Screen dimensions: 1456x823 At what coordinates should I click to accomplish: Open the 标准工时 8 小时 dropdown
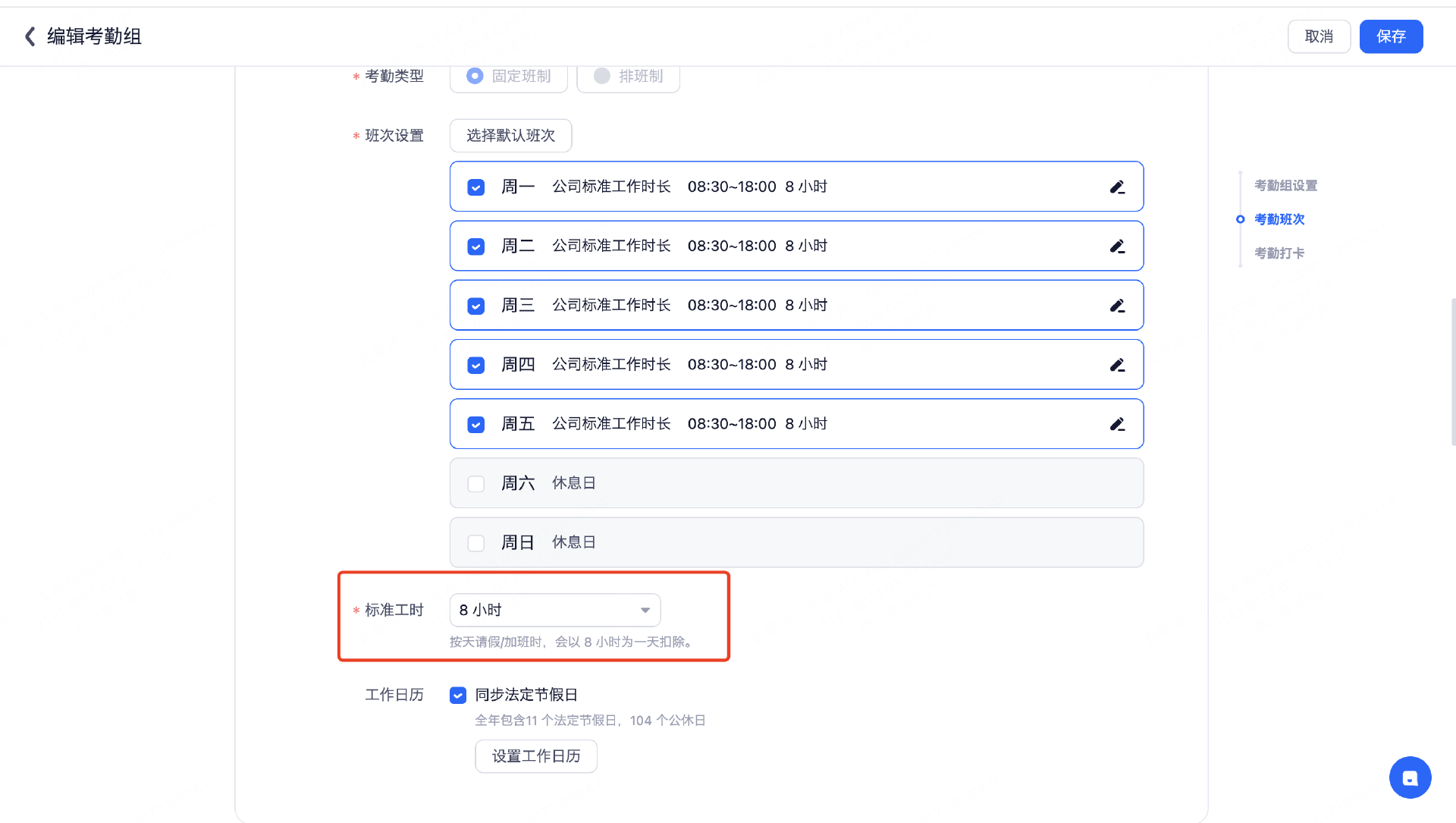555,610
